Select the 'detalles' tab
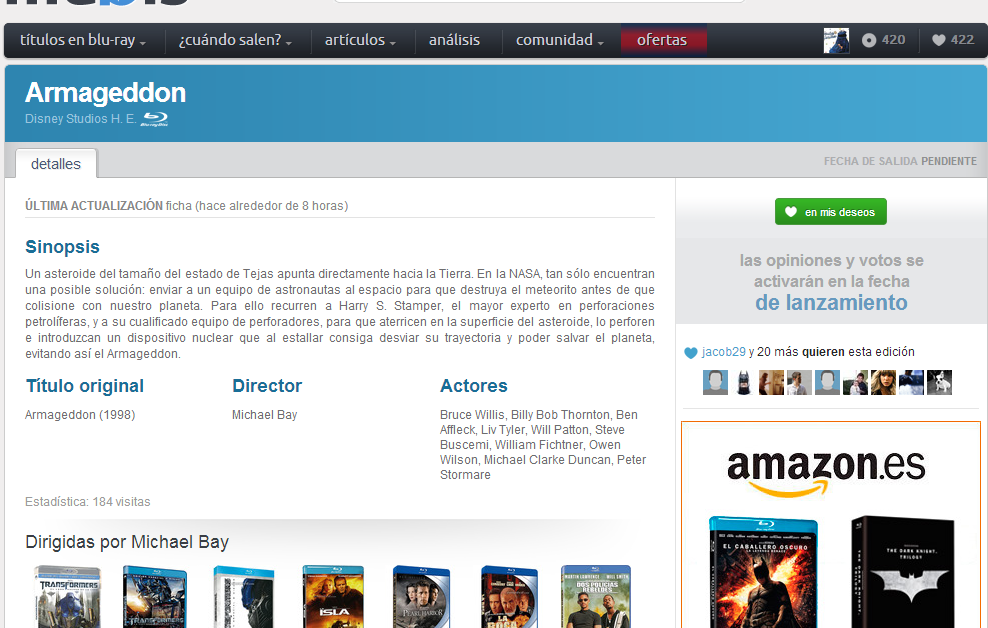Screen dimensions: 988x628 (x=56, y=164)
